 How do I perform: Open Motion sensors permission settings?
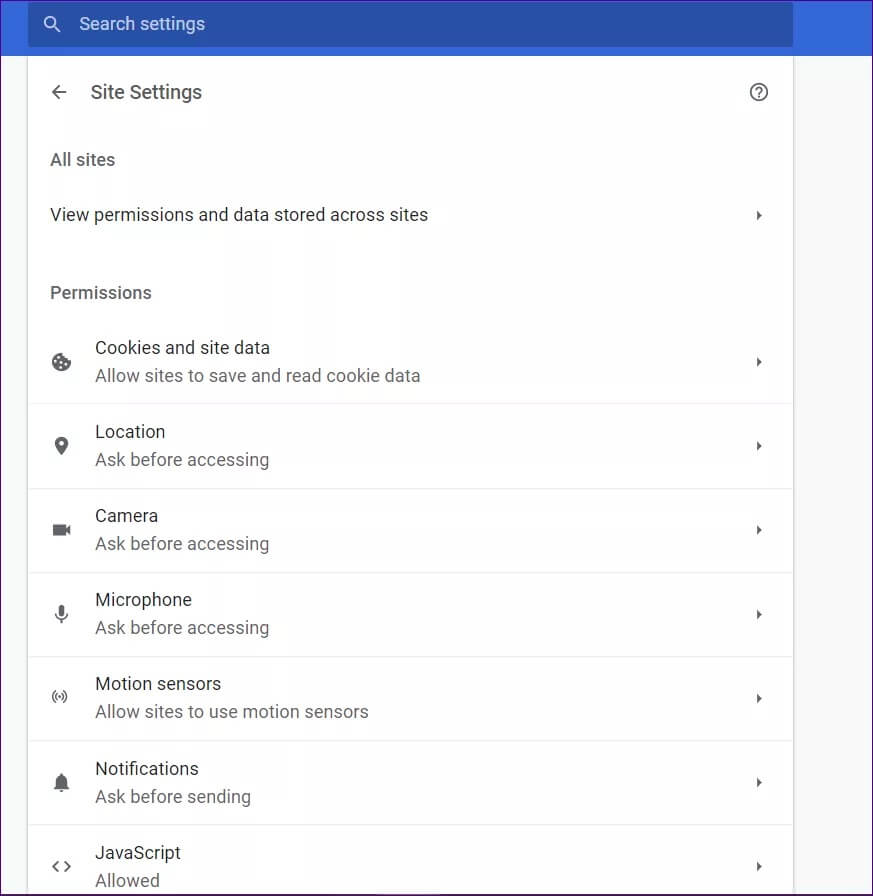click(400, 698)
